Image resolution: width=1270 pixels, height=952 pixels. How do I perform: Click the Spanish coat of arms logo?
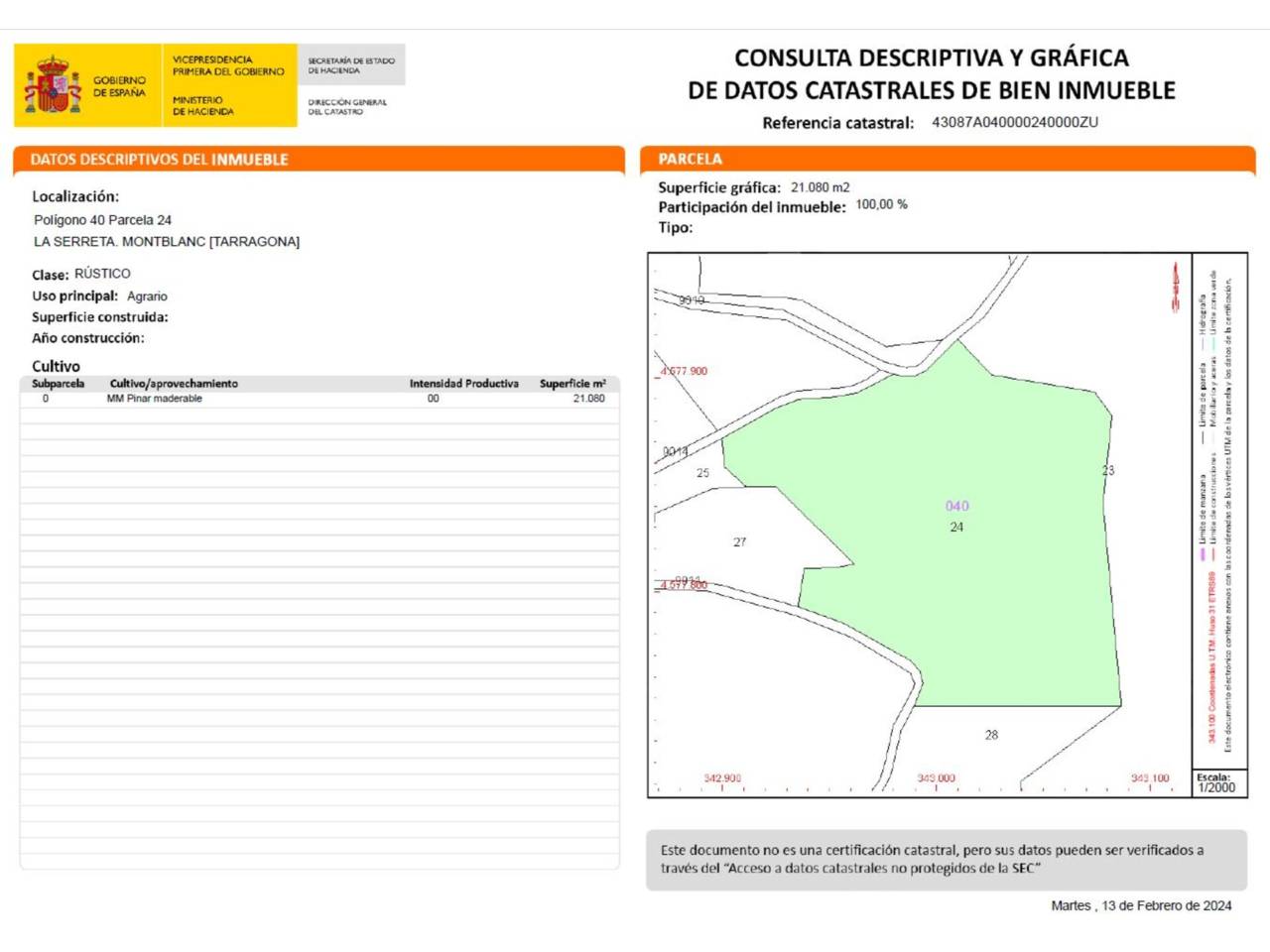coord(53,85)
